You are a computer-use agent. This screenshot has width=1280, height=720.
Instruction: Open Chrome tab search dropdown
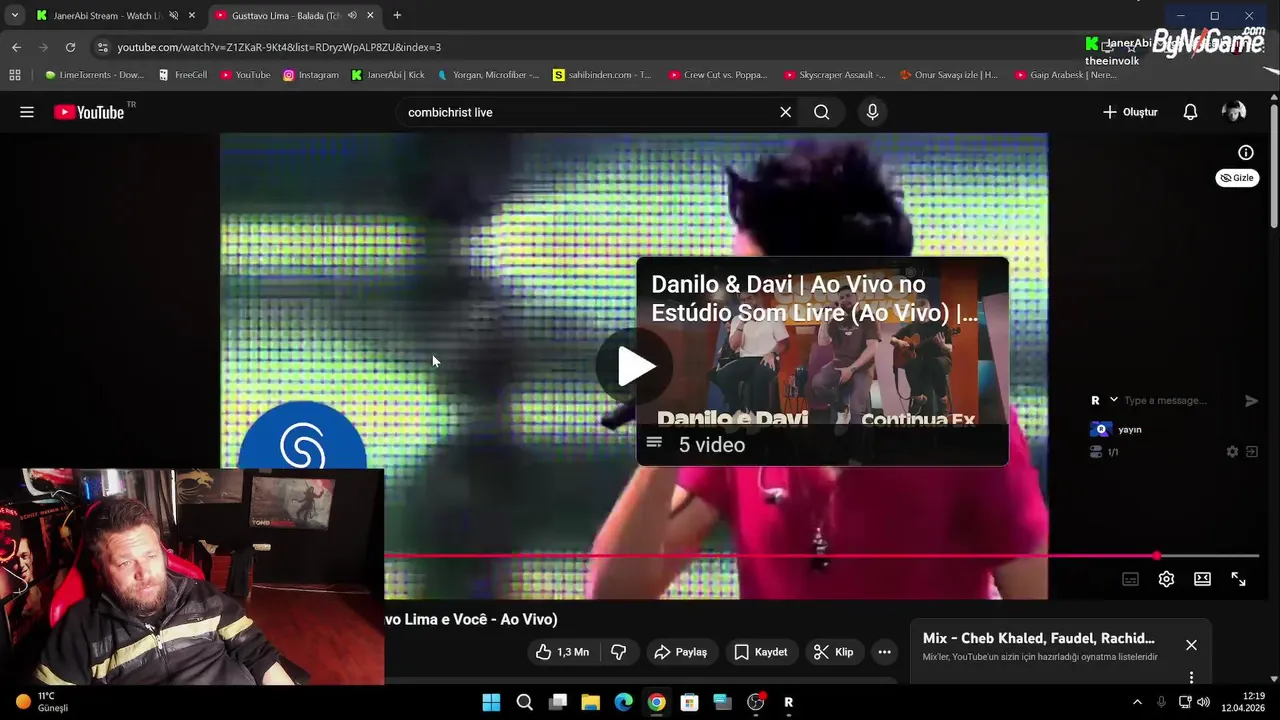click(x=14, y=15)
